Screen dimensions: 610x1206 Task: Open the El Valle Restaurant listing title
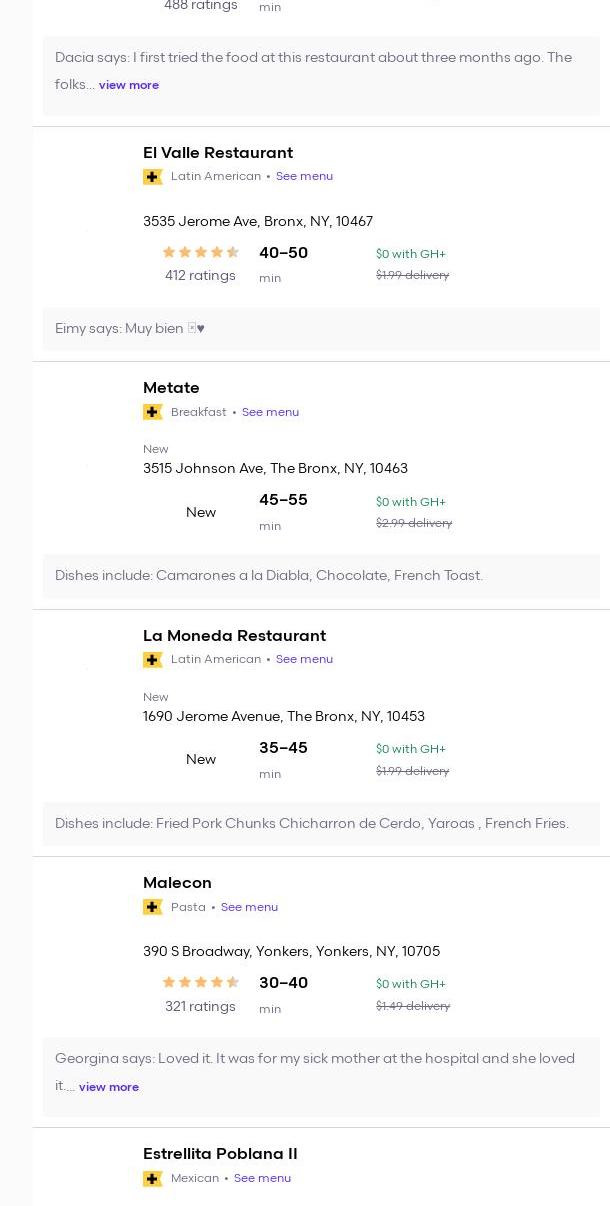[218, 153]
